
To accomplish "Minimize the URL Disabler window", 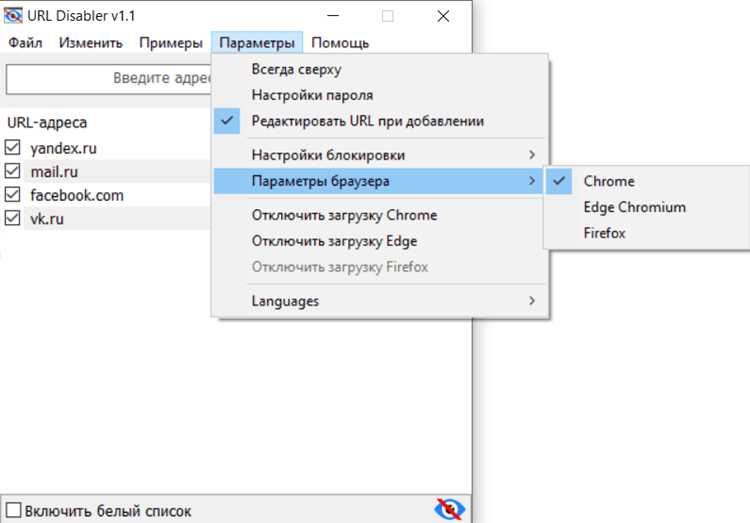I will pos(333,16).
